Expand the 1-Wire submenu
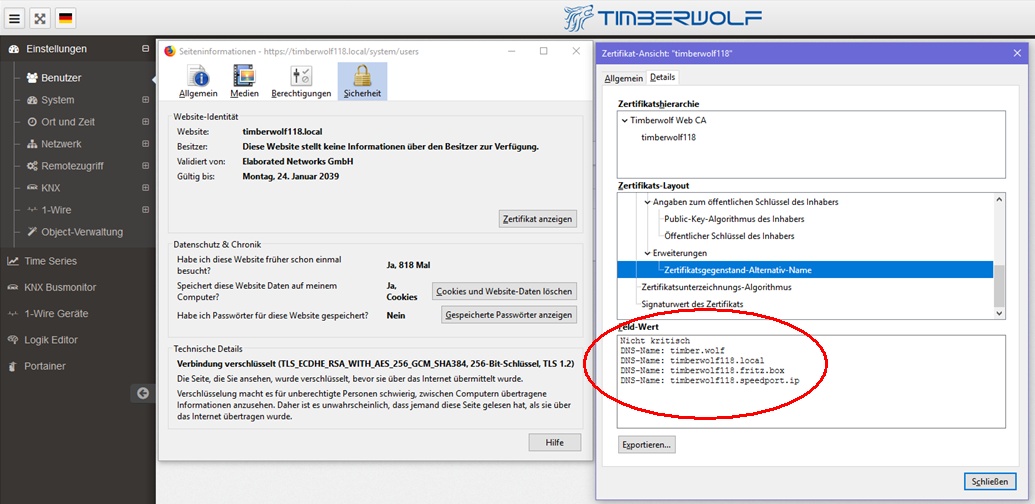This screenshot has height=504, width=1035. point(145,210)
